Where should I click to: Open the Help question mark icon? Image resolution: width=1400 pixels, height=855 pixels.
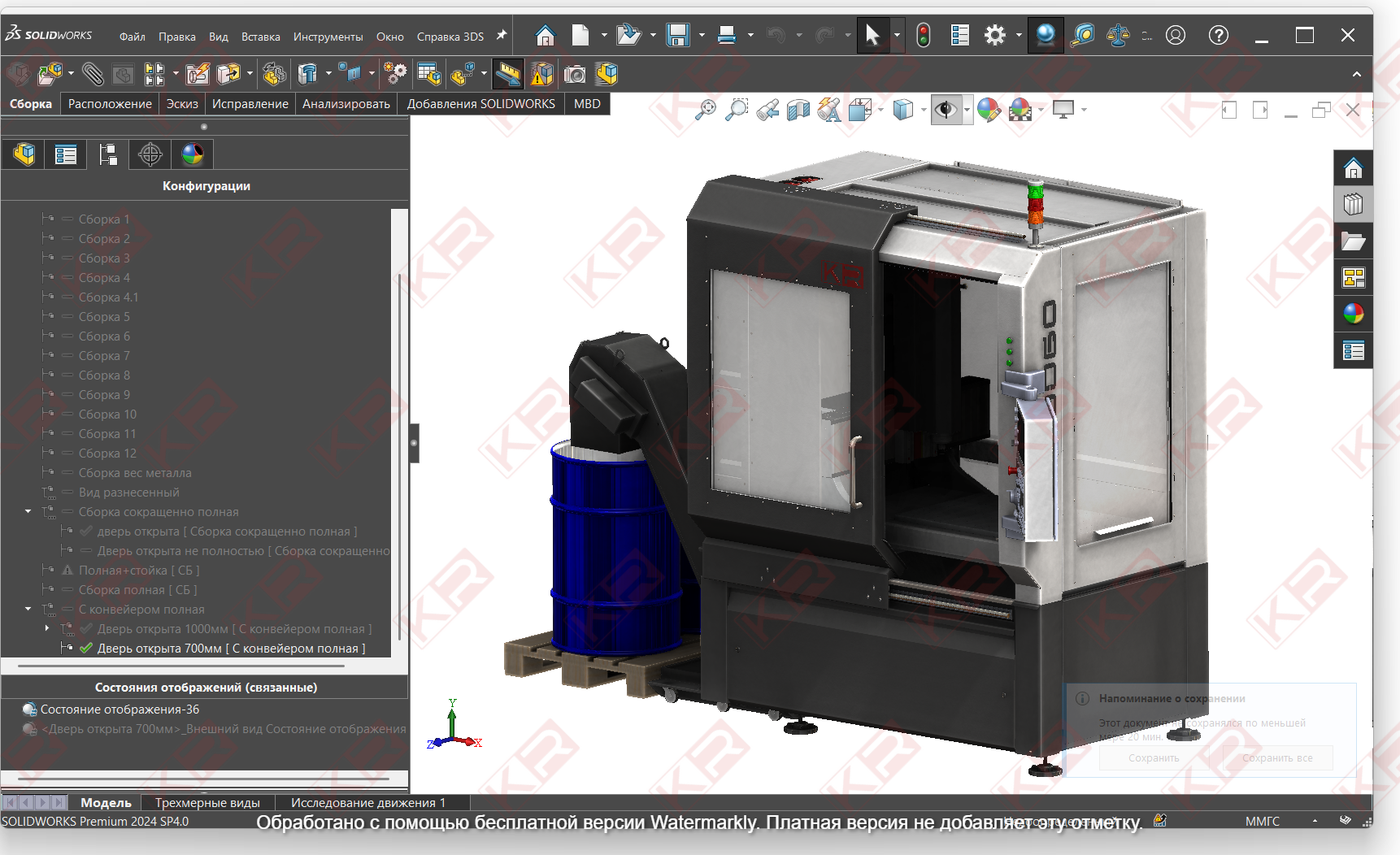click(x=1219, y=35)
